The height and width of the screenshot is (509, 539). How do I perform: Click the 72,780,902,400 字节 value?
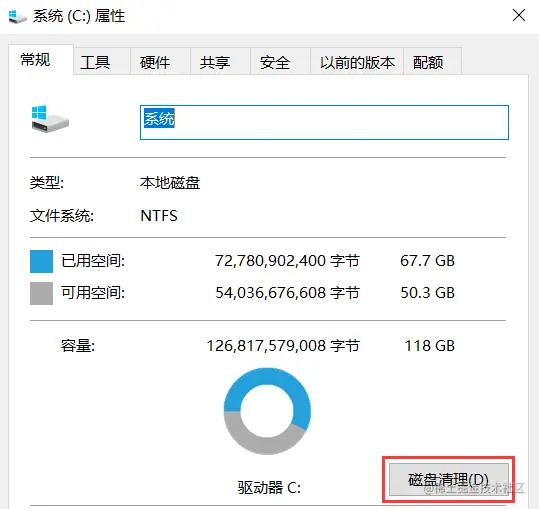click(287, 261)
